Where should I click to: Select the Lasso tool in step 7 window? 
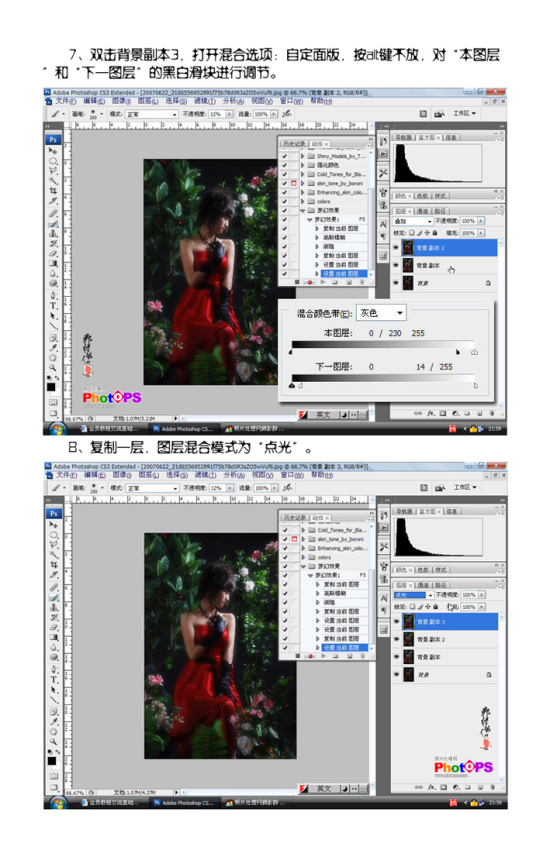pyautogui.click(x=53, y=171)
